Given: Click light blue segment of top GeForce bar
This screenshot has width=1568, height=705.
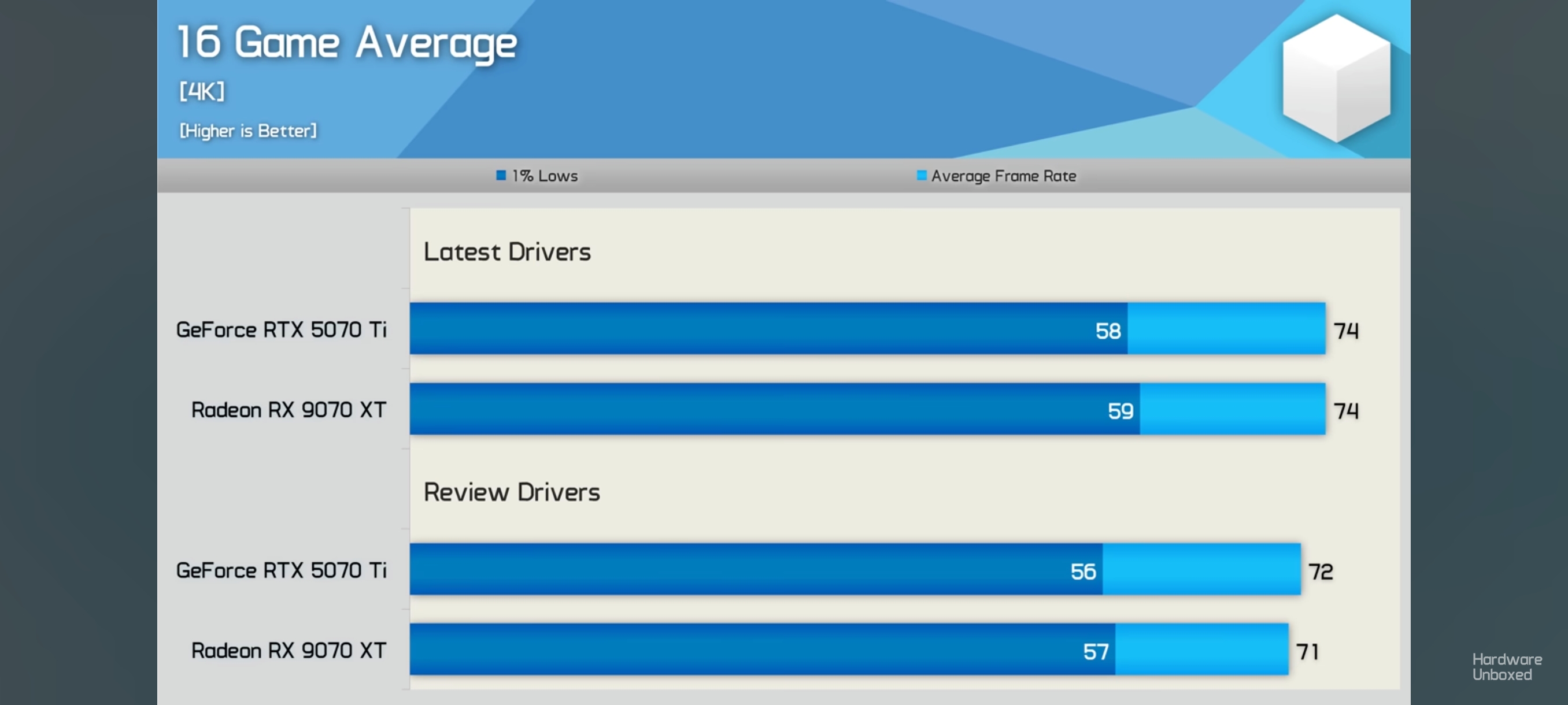Looking at the screenshot, I should [x=1226, y=328].
